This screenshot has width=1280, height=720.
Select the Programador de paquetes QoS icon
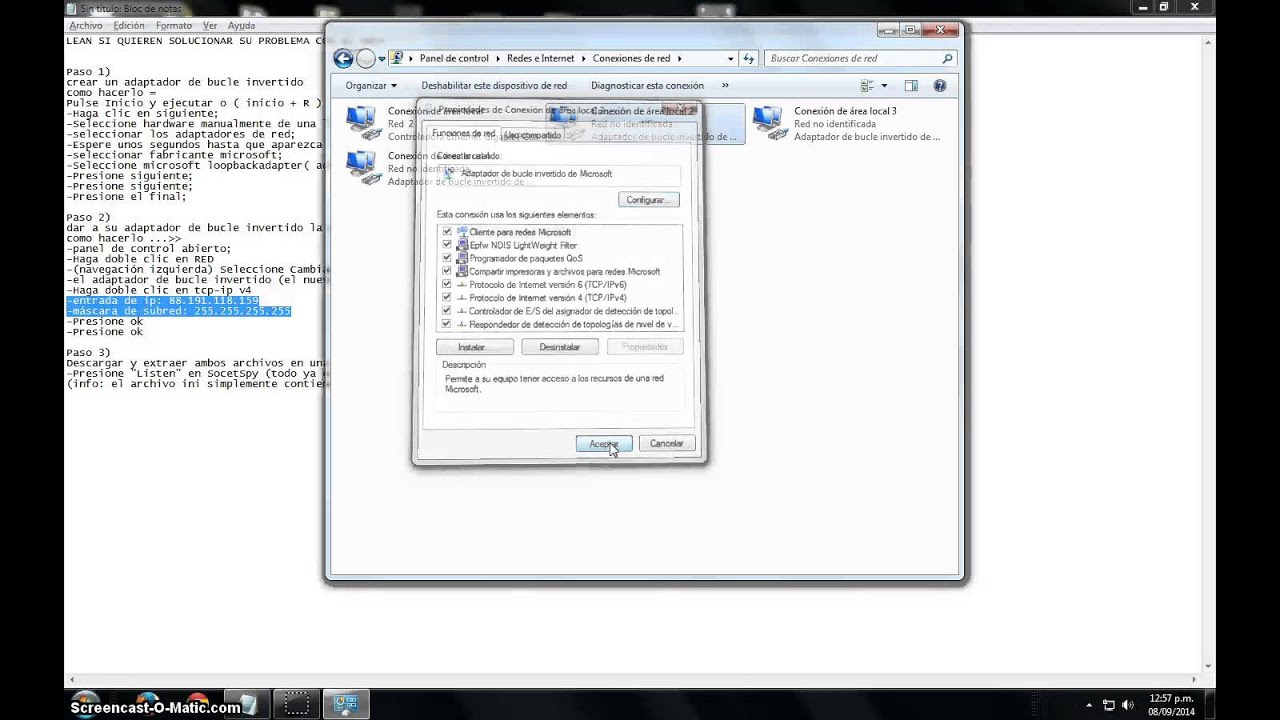(x=462, y=258)
